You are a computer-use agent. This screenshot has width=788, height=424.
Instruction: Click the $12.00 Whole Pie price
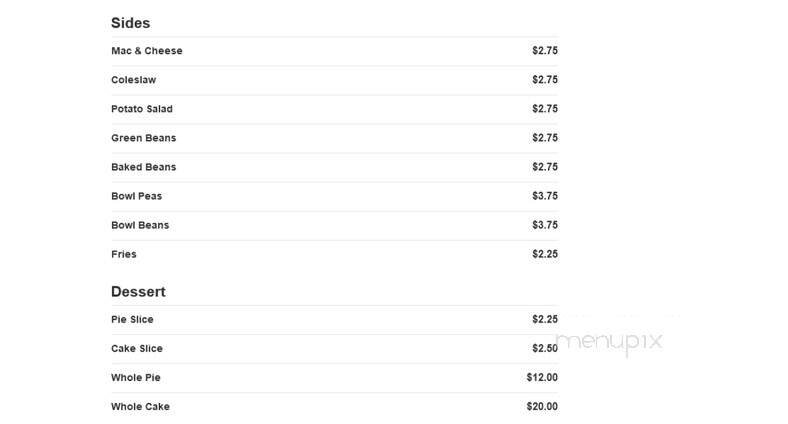pos(542,378)
